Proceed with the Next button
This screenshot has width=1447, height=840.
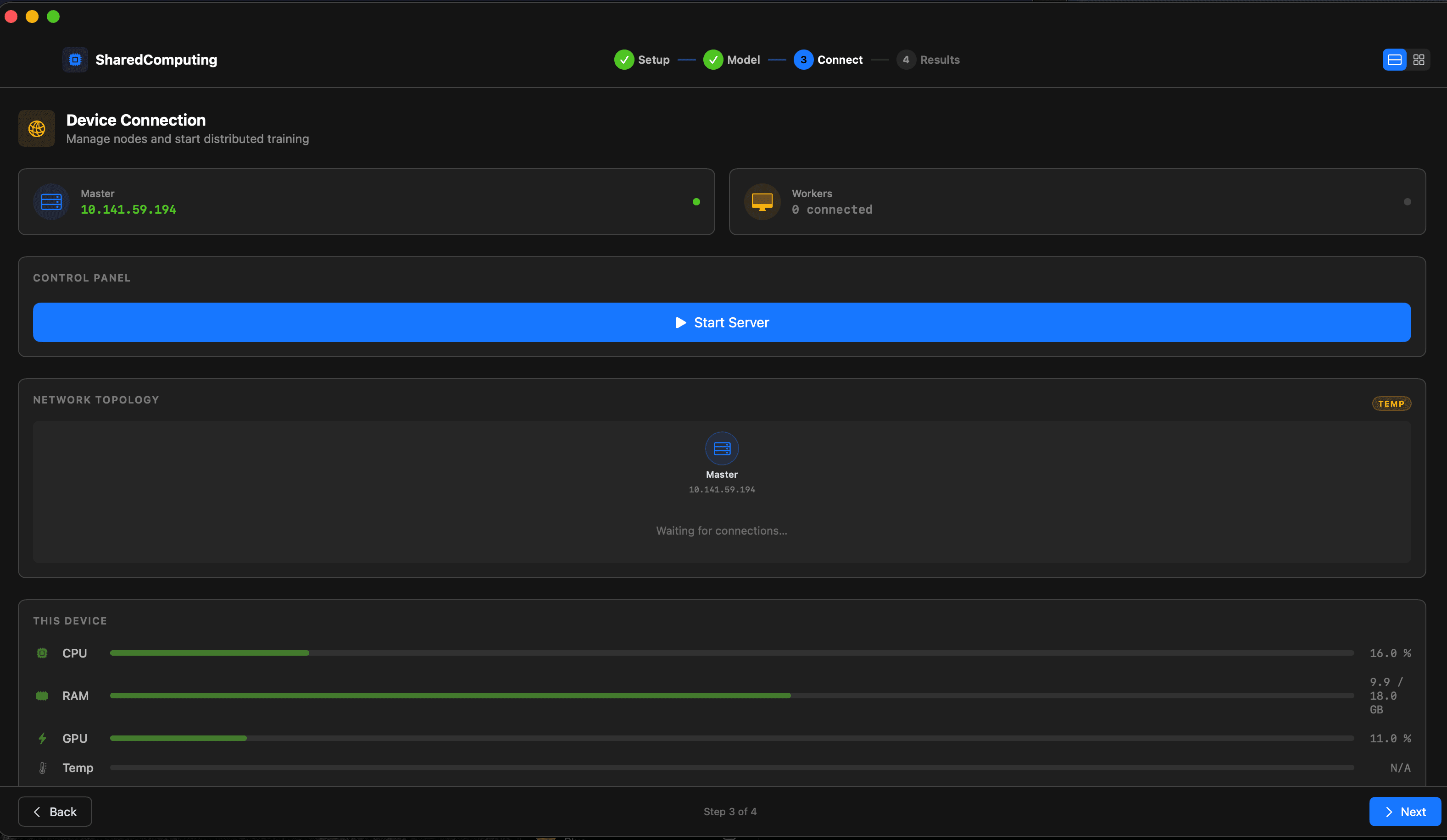click(x=1405, y=812)
